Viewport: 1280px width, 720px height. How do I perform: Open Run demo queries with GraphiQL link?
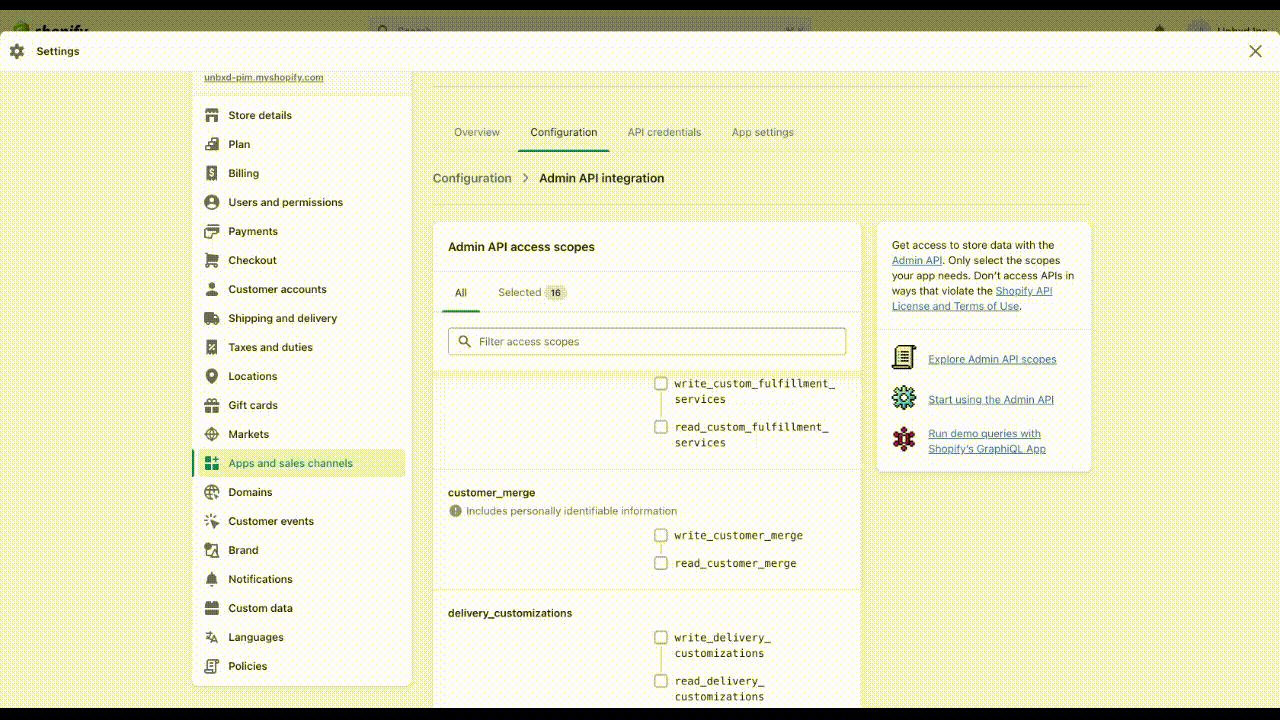[986, 441]
